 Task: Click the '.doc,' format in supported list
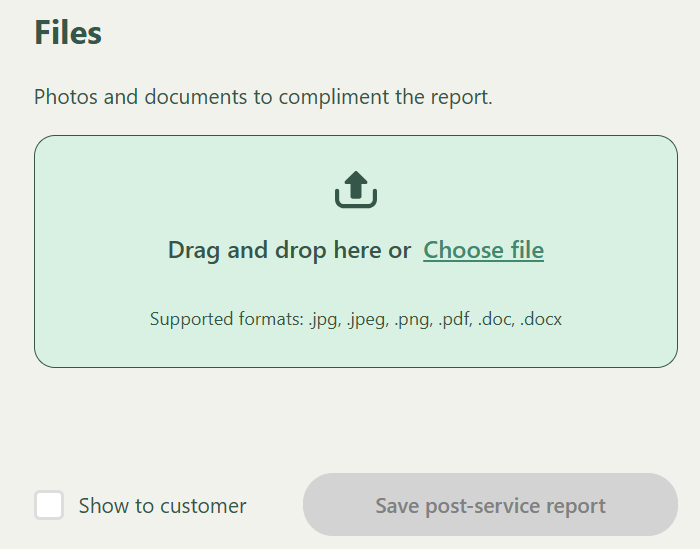point(496,319)
